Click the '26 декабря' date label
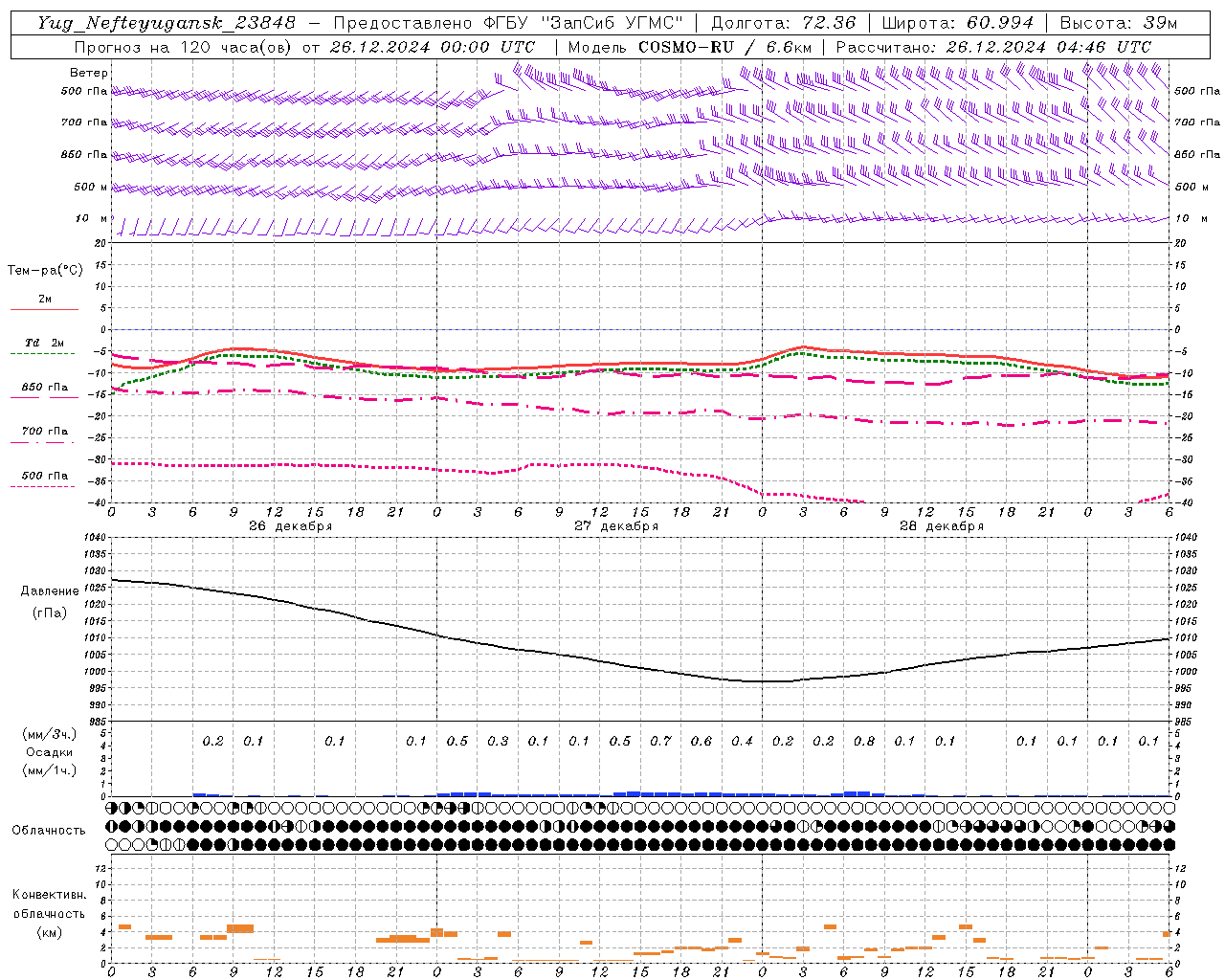This screenshot has height=980, width=1225. click(291, 526)
